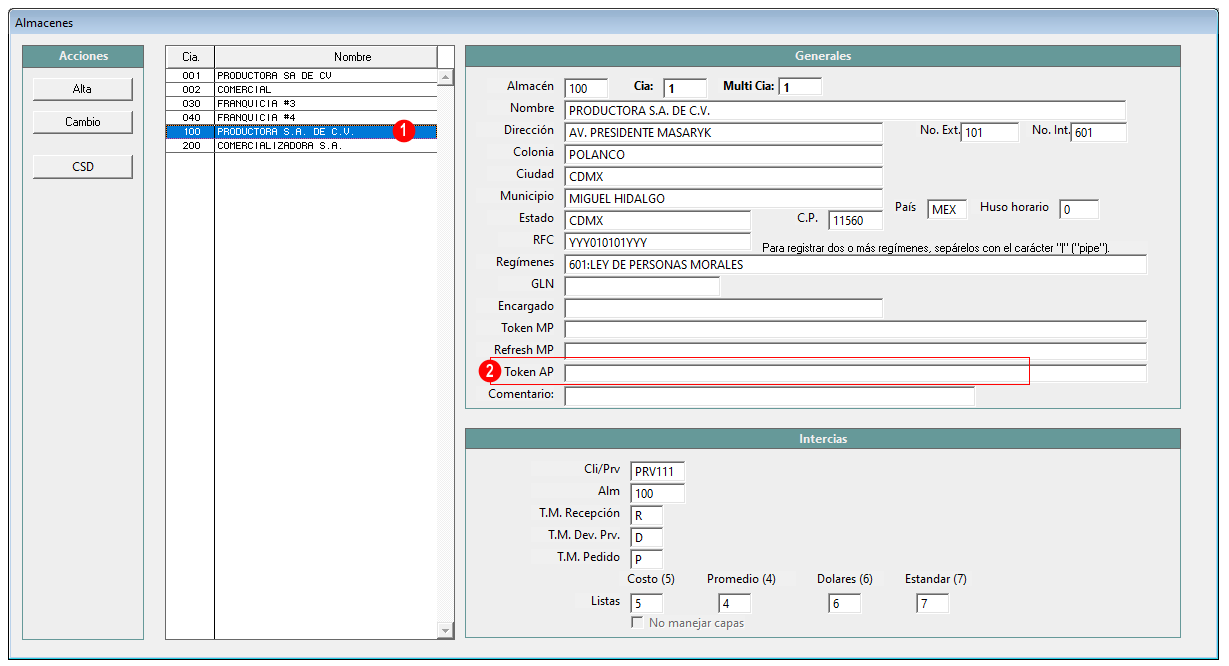Click the T.M. Pedido field

647,560
